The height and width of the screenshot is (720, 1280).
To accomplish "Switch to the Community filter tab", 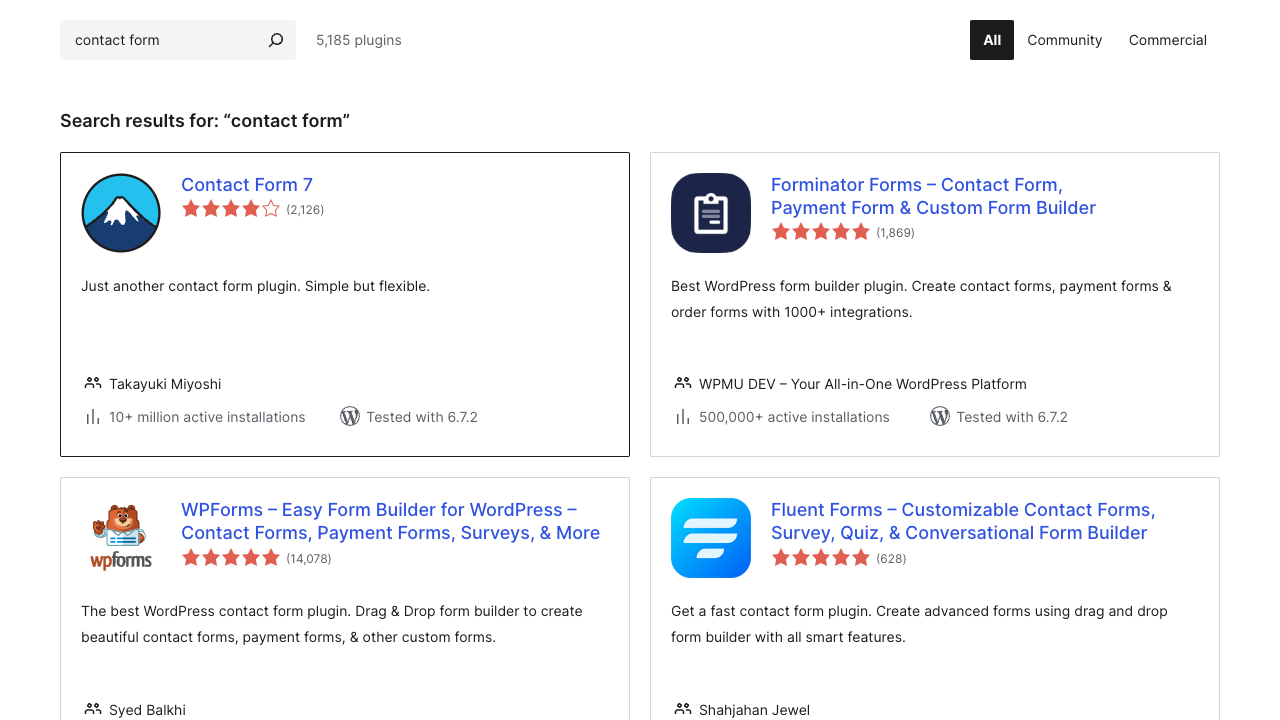I will click(1064, 40).
